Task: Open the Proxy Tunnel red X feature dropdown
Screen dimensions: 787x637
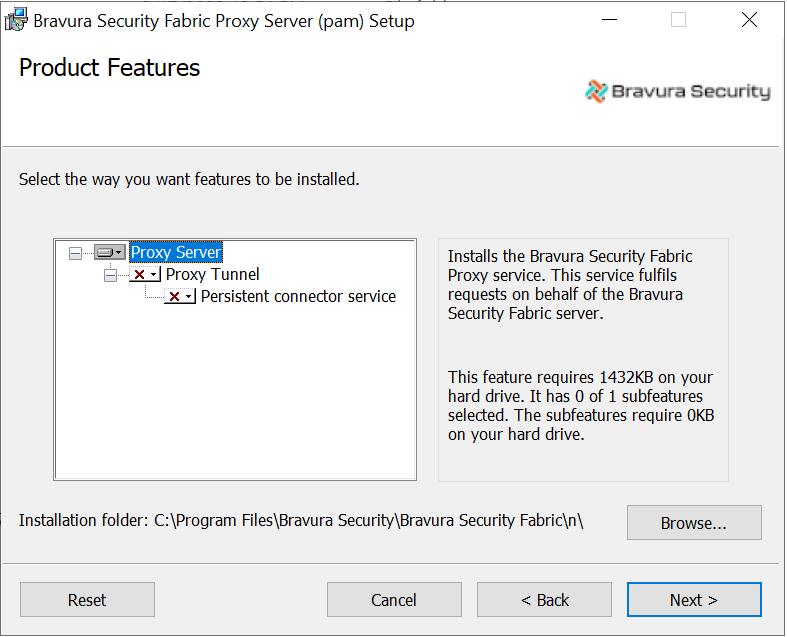Action: (x=144, y=275)
